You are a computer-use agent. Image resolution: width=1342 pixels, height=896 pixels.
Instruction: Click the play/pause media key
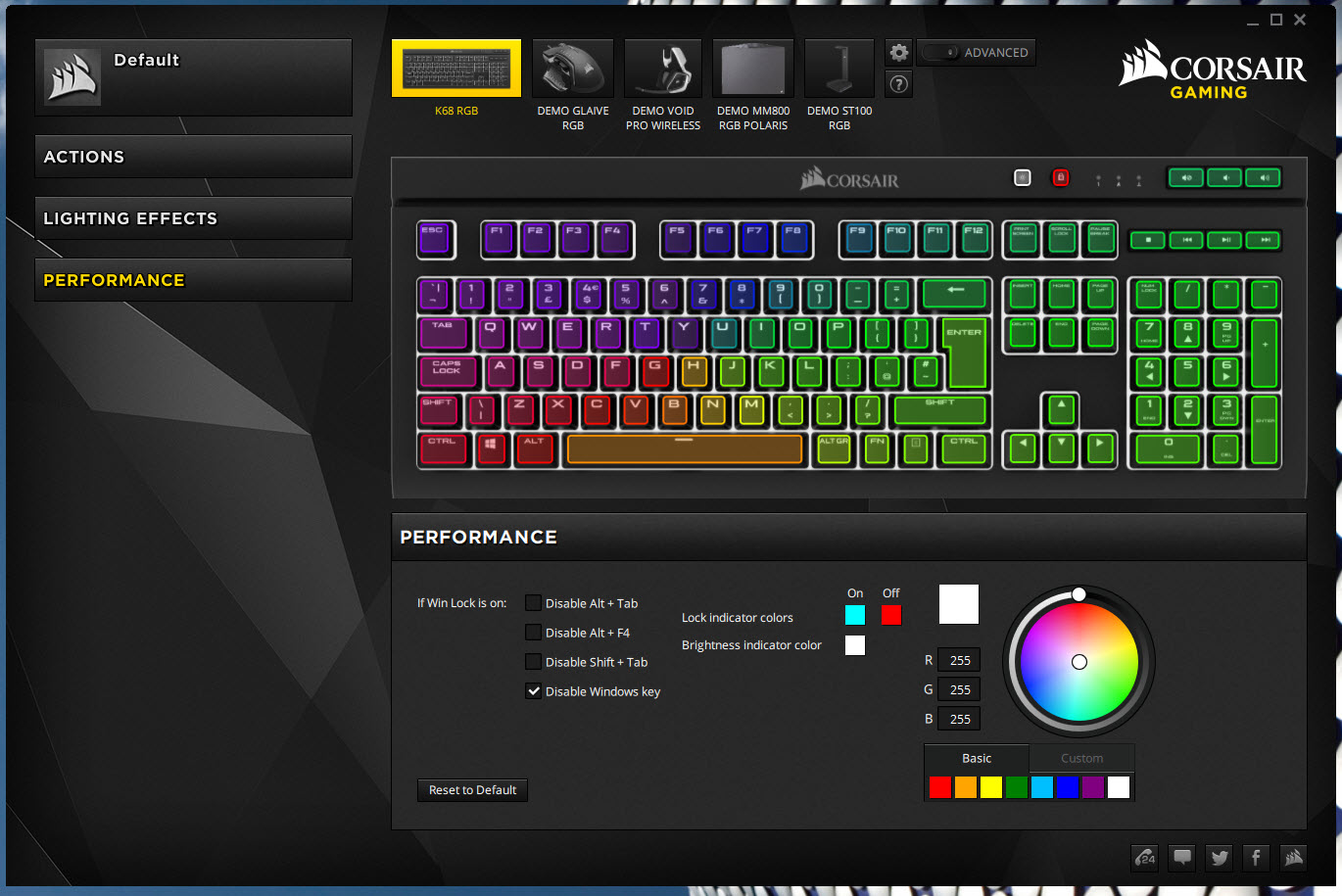(x=1225, y=240)
